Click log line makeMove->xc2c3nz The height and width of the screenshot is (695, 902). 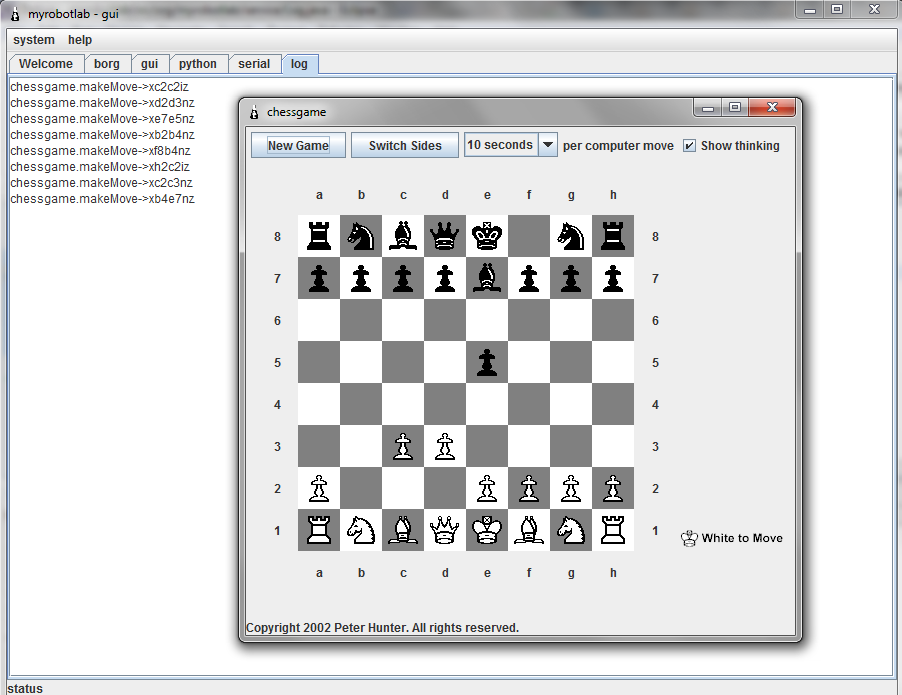(102, 184)
